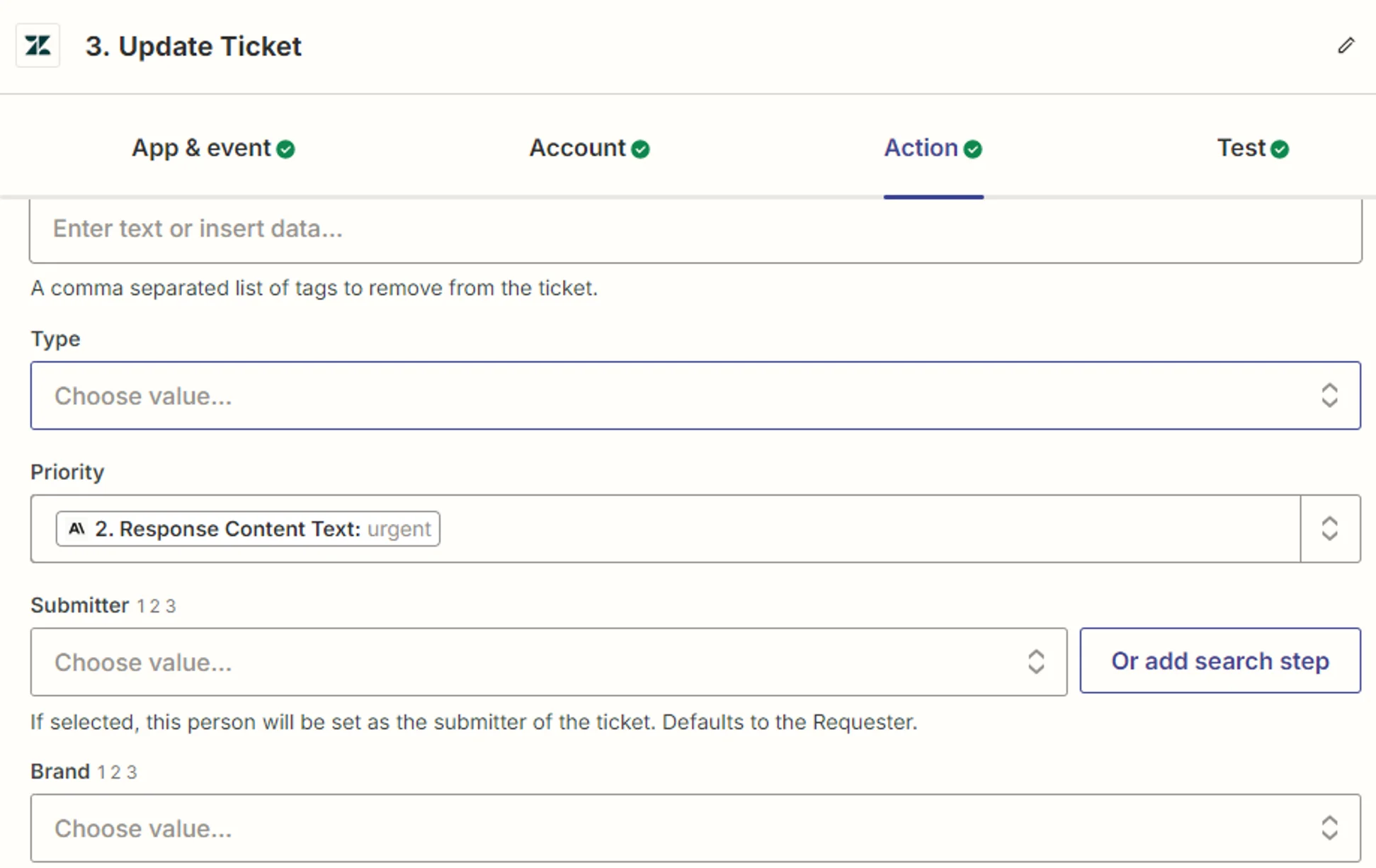Click tags to remove text field

(694, 229)
